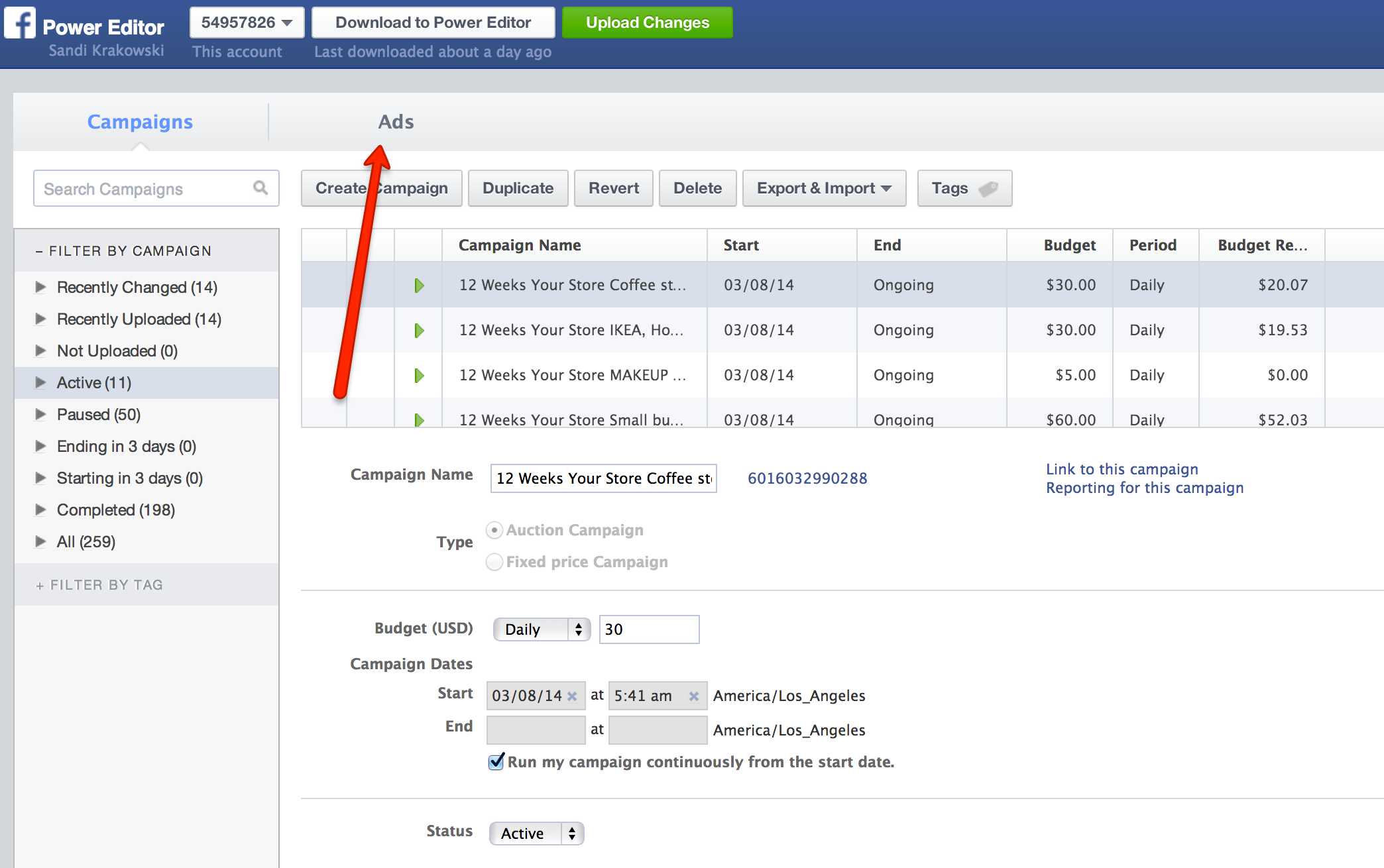Switch to the Ads tab
This screenshot has width=1384, height=868.
coord(396,122)
